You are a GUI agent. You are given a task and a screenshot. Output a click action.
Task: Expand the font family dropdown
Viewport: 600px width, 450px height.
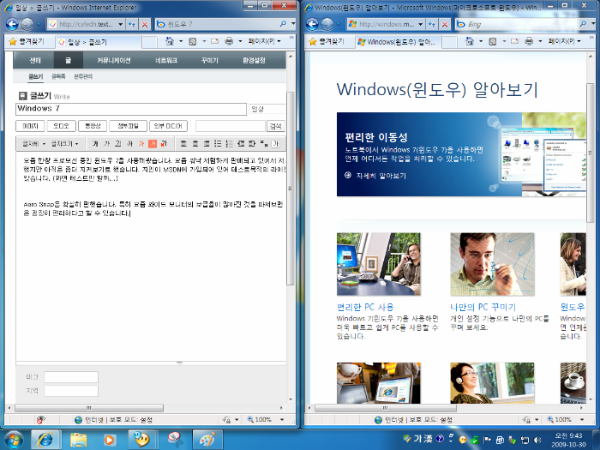pyautogui.click(x=34, y=143)
